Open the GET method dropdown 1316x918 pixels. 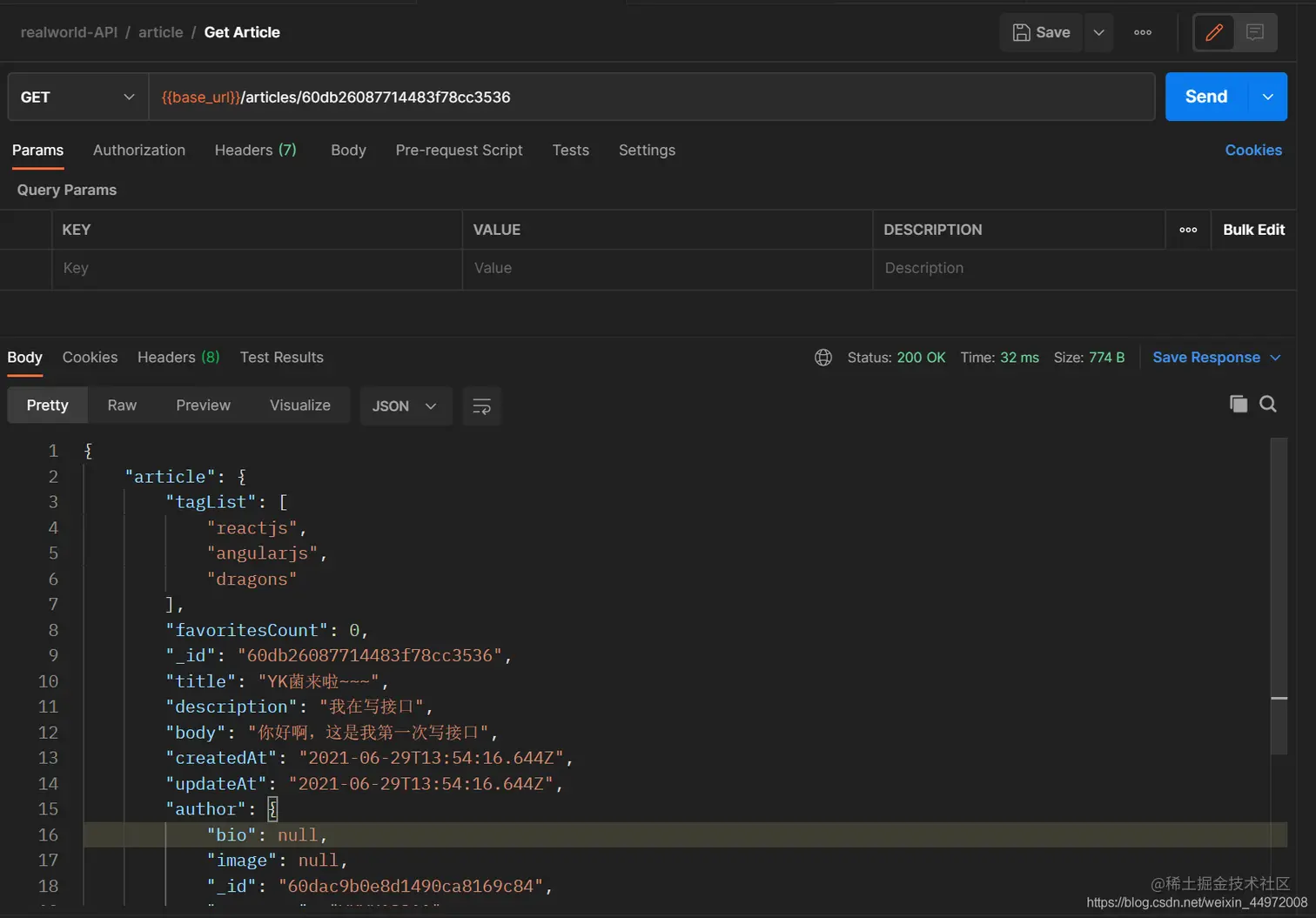coord(77,97)
